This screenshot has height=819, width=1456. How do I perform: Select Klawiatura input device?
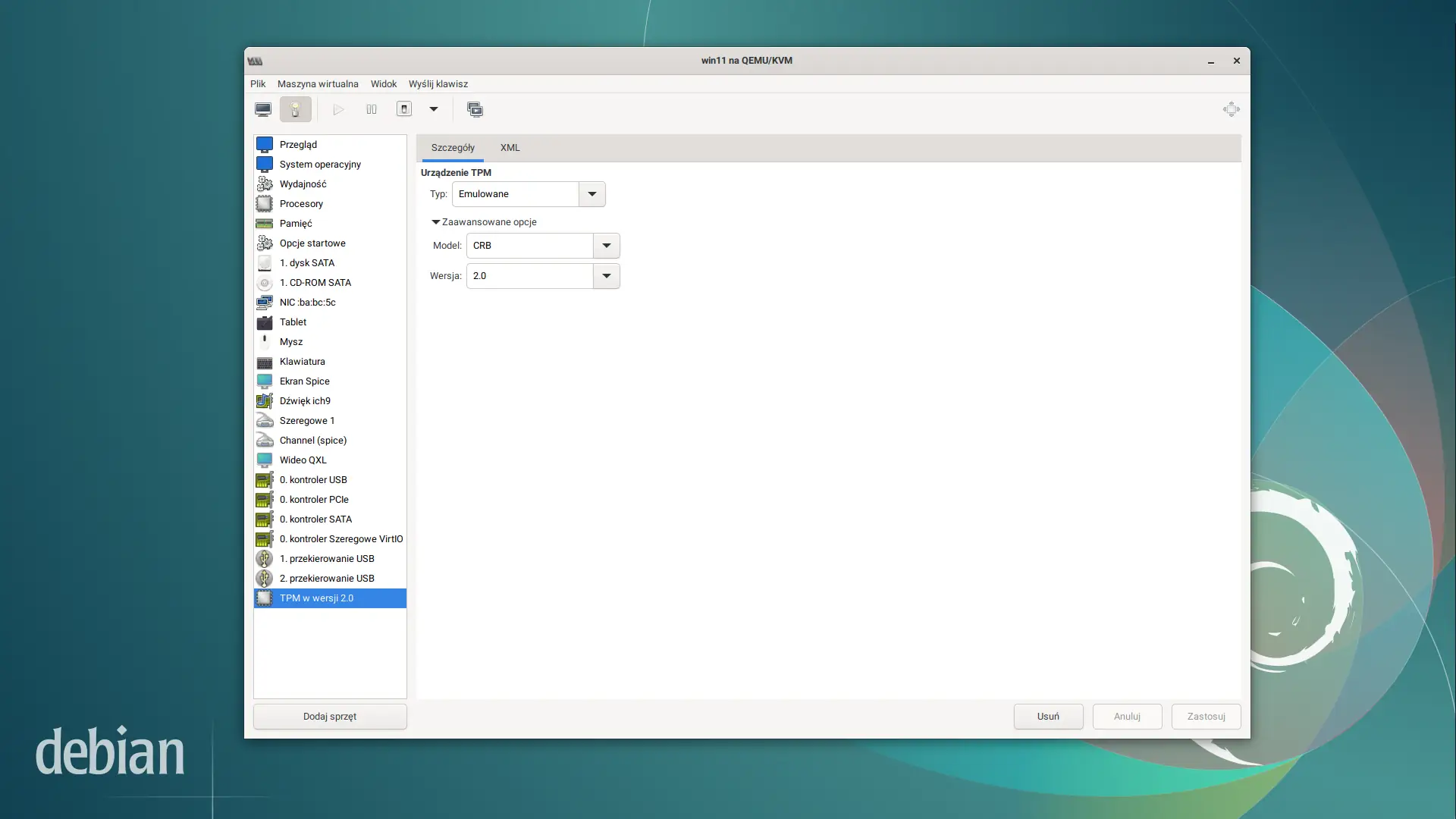pyautogui.click(x=330, y=361)
